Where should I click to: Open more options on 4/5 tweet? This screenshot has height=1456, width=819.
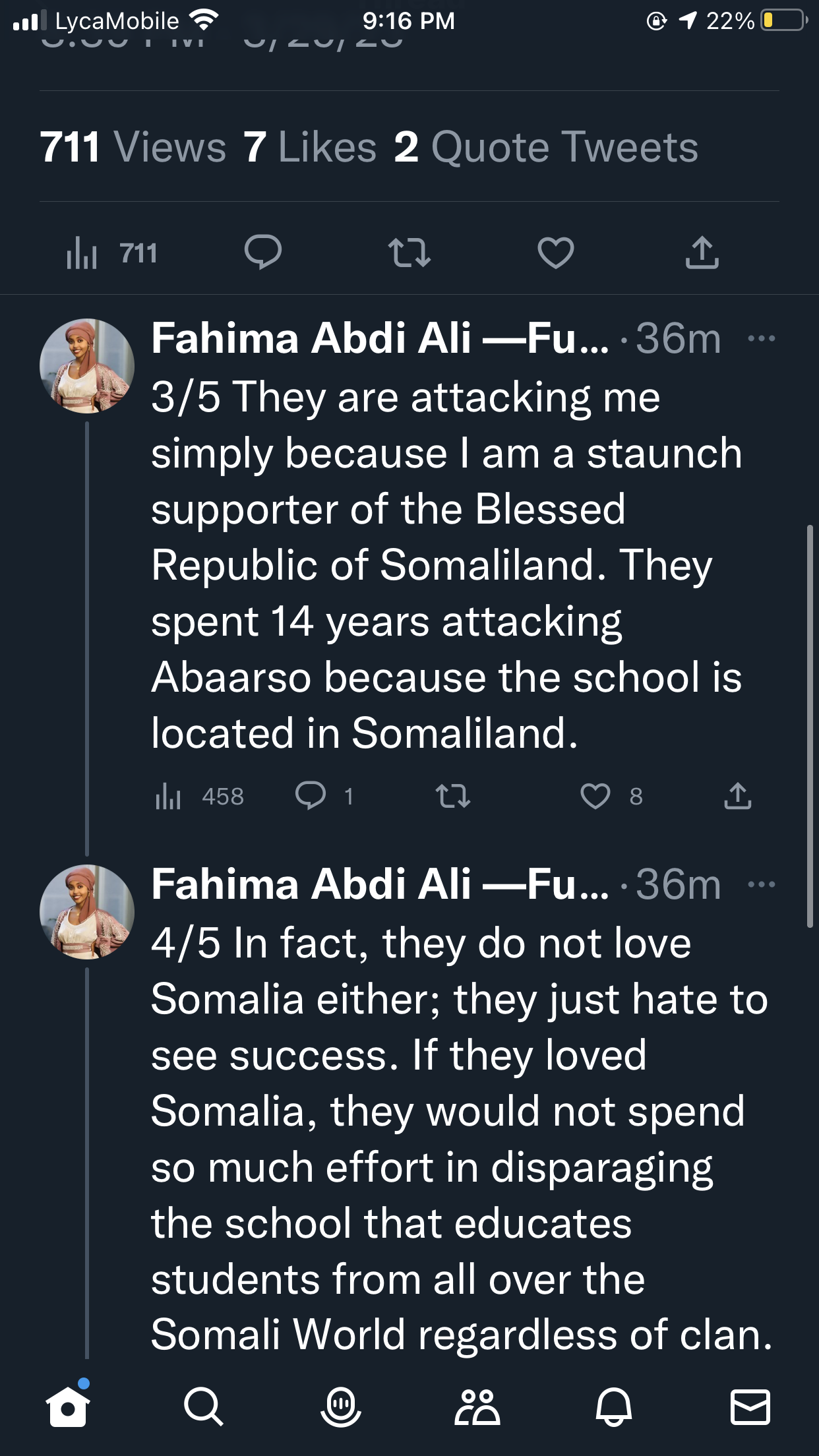click(x=762, y=884)
